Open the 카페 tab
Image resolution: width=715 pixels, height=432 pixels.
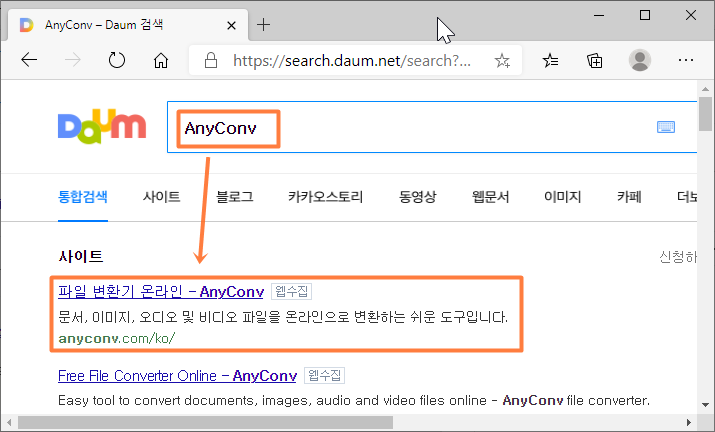pos(629,197)
